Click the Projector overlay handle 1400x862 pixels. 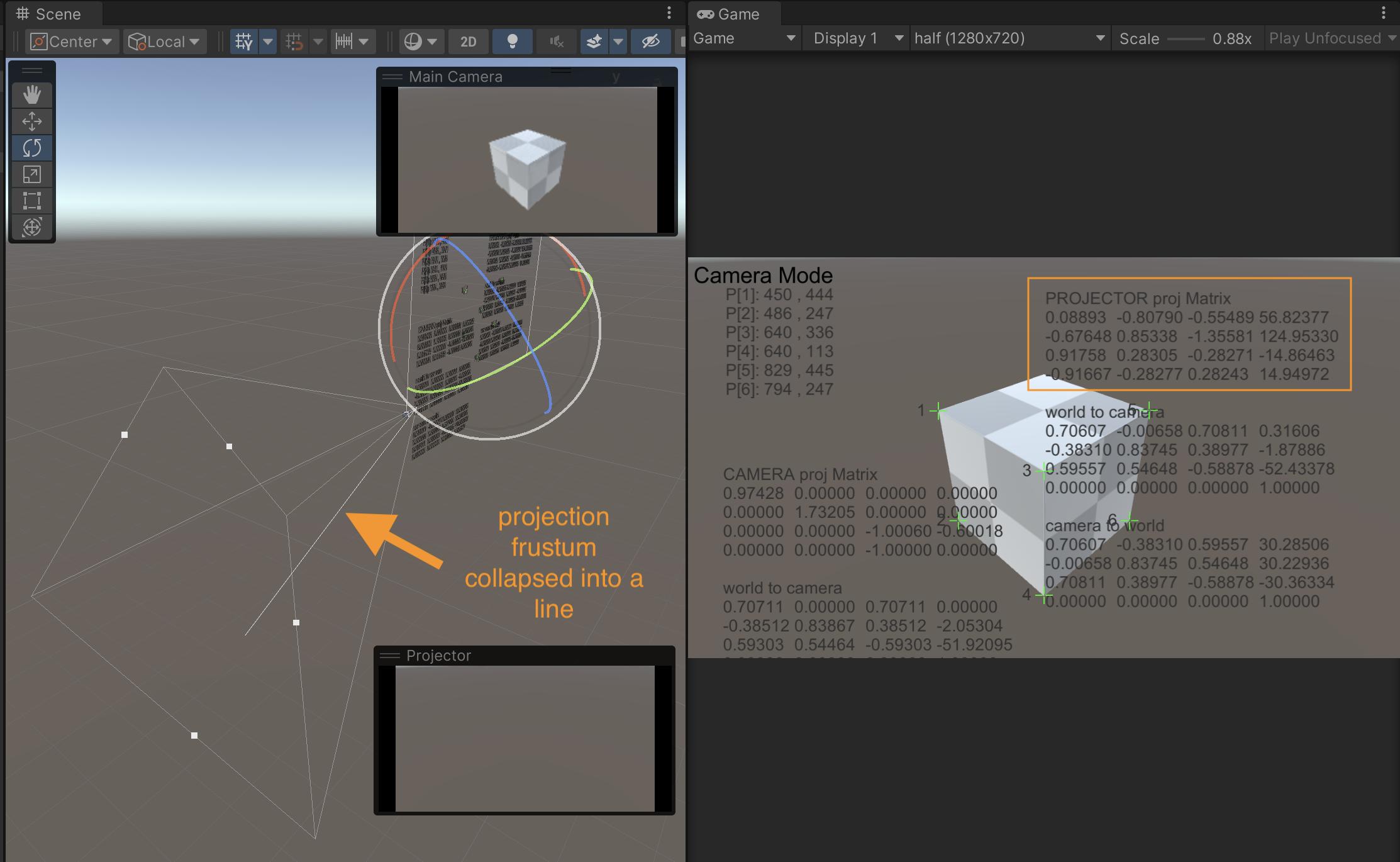coord(390,656)
